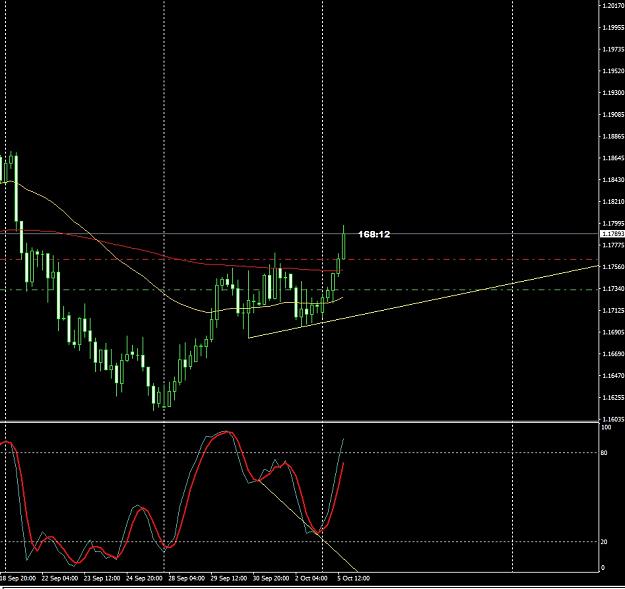This screenshot has width=625, height=589.
Task: Click the oscillator scale value 100
Action: pos(606,427)
